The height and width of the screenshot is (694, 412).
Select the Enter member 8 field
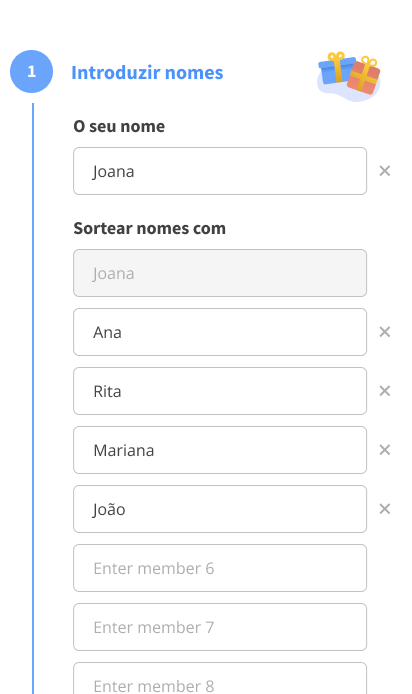(220, 679)
